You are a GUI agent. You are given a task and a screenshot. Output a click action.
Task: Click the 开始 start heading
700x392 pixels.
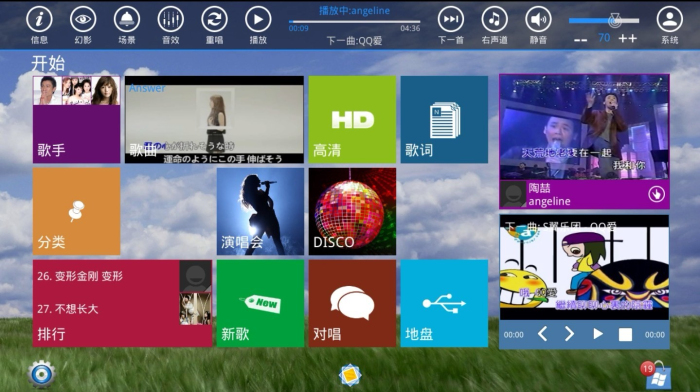pyautogui.click(x=48, y=63)
